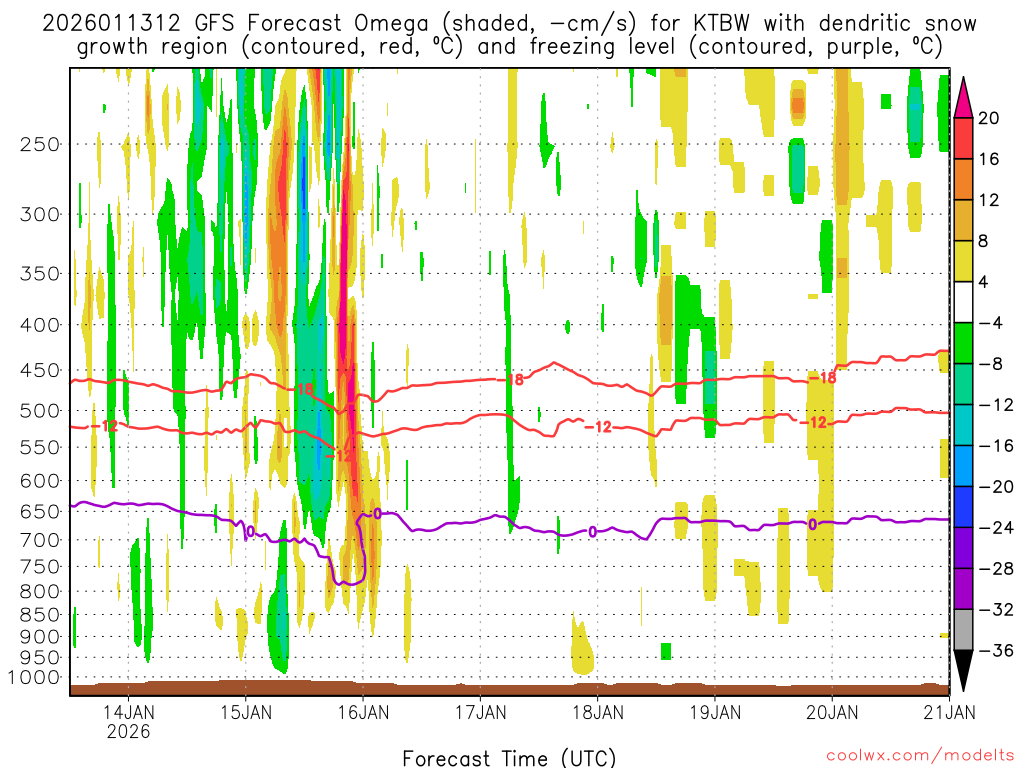The width and height of the screenshot is (1024, 768).
Task: Click the -12 contour label near 18JAN
Action: click(598, 427)
